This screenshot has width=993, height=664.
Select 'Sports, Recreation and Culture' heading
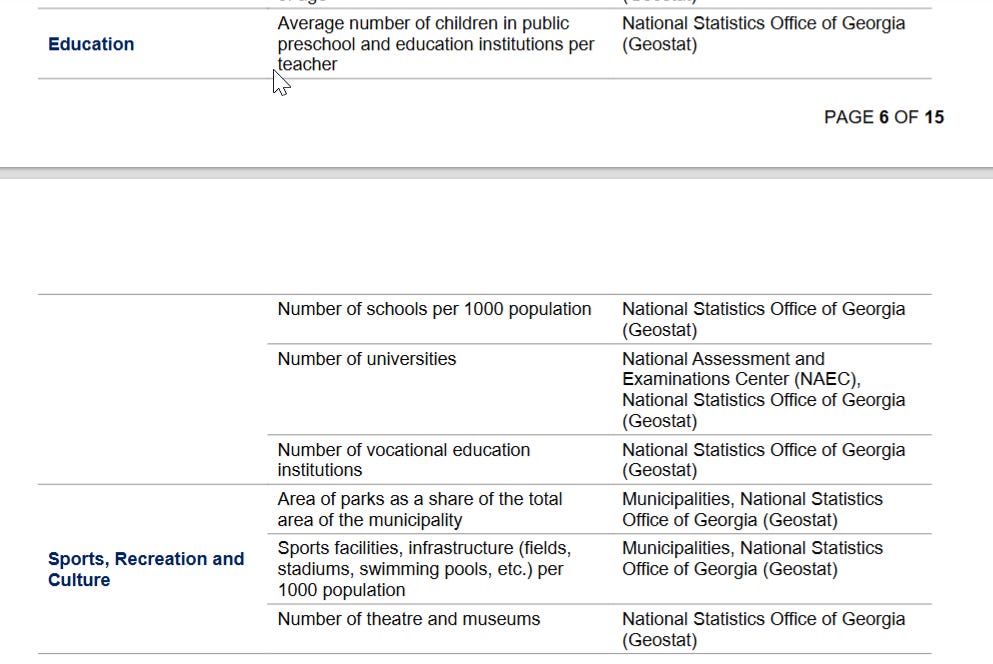pyautogui.click(x=146, y=569)
